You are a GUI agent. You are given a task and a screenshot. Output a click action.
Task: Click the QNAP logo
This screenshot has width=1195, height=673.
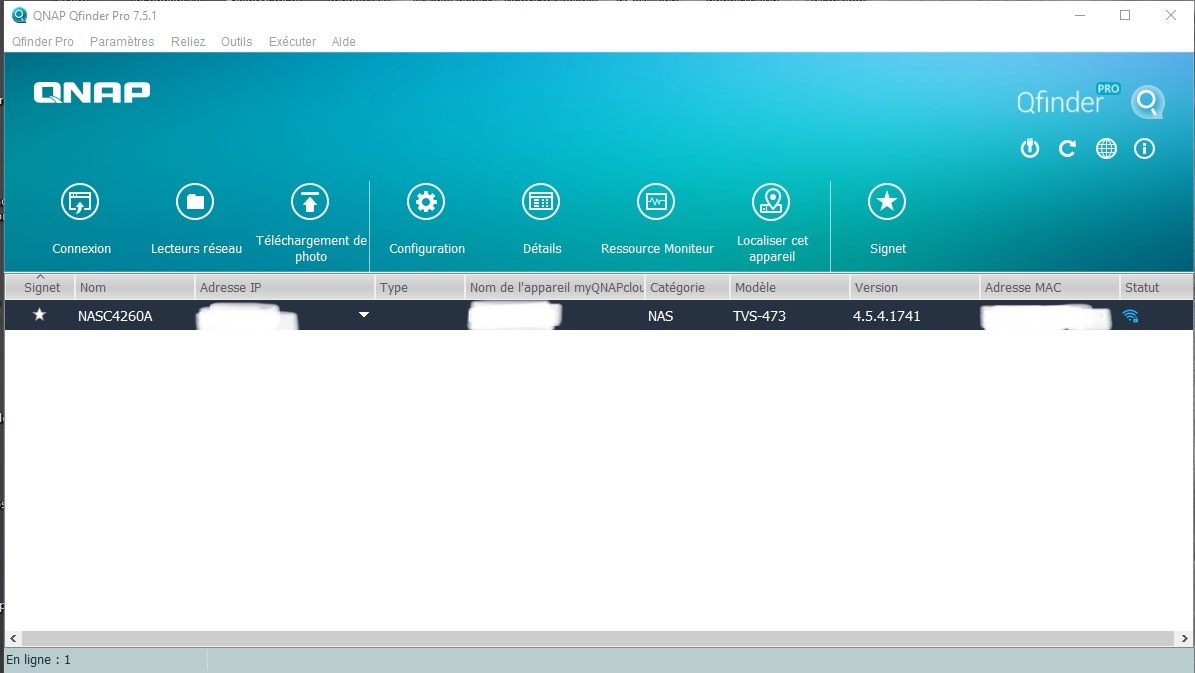[92, 92]
